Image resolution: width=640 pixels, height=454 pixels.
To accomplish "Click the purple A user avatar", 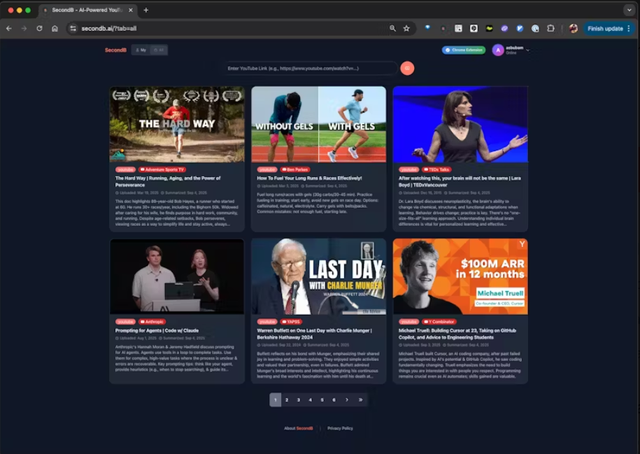I will click(x=498, y=50).
